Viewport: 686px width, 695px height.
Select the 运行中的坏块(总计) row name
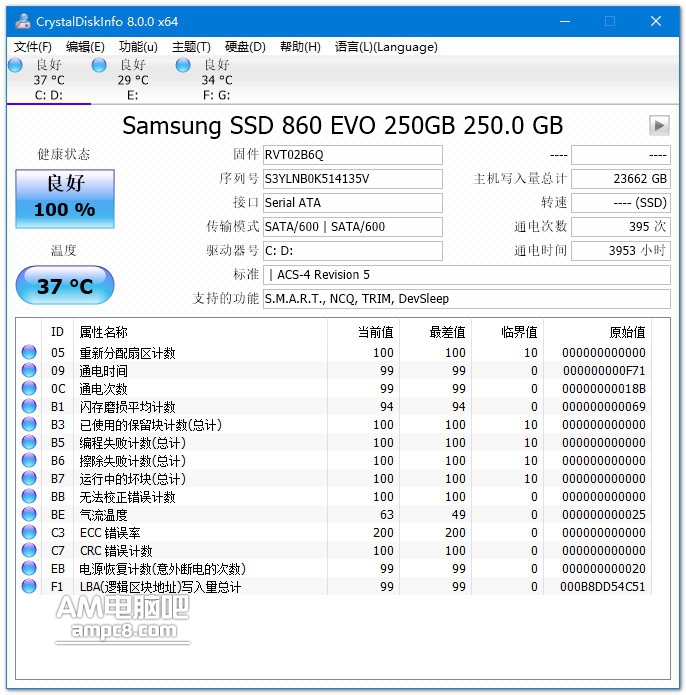(133, 479)
